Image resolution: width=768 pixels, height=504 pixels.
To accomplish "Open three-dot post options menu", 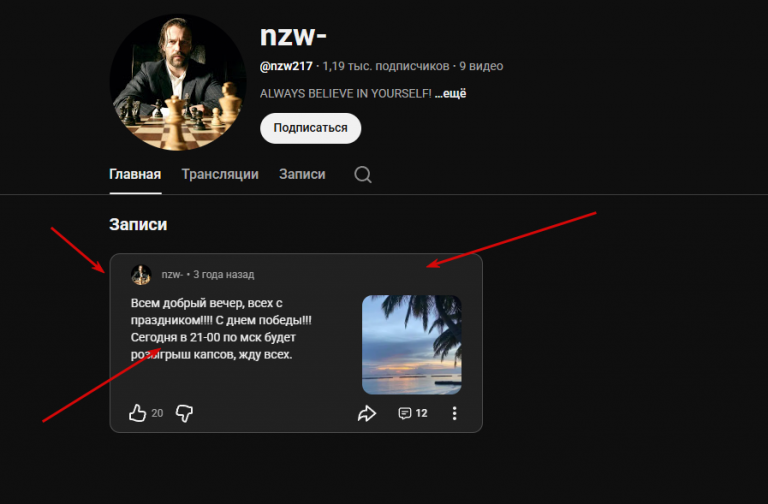I will pyautogui.click(x=455, y=413).
